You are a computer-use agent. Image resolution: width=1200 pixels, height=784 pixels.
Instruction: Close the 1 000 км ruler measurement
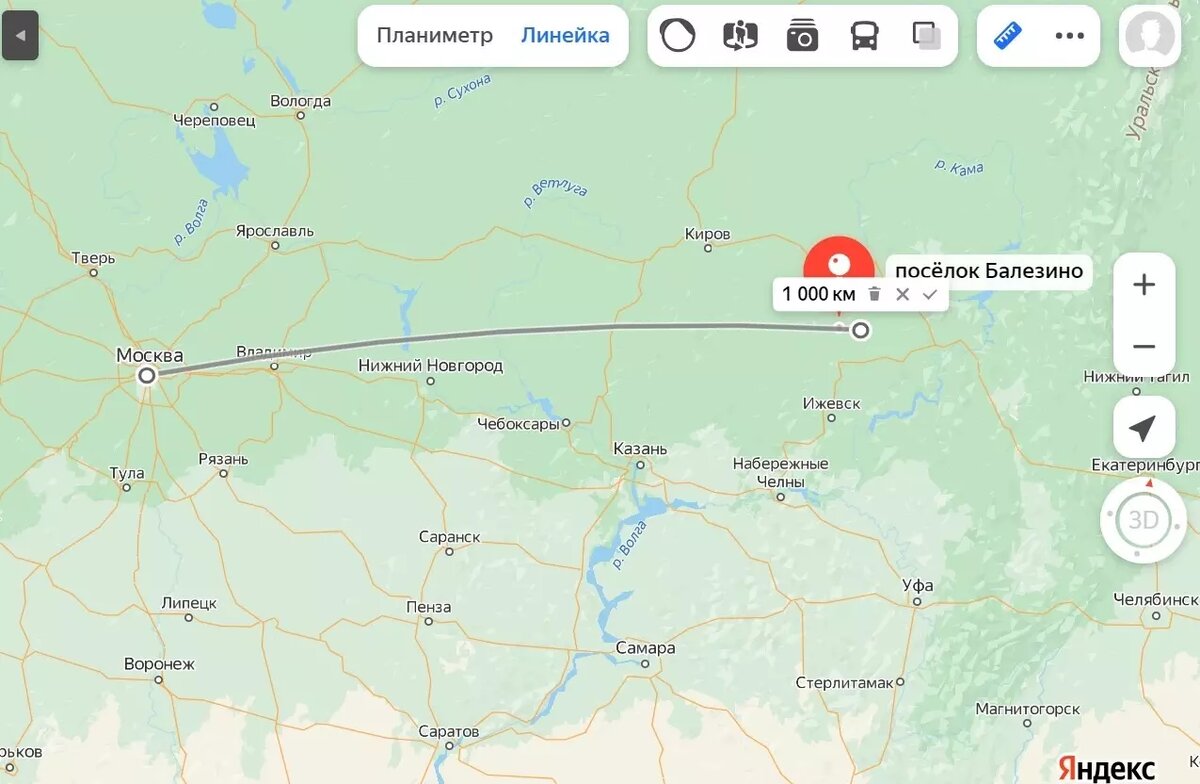pyautogui.click(x=902, y=294)
